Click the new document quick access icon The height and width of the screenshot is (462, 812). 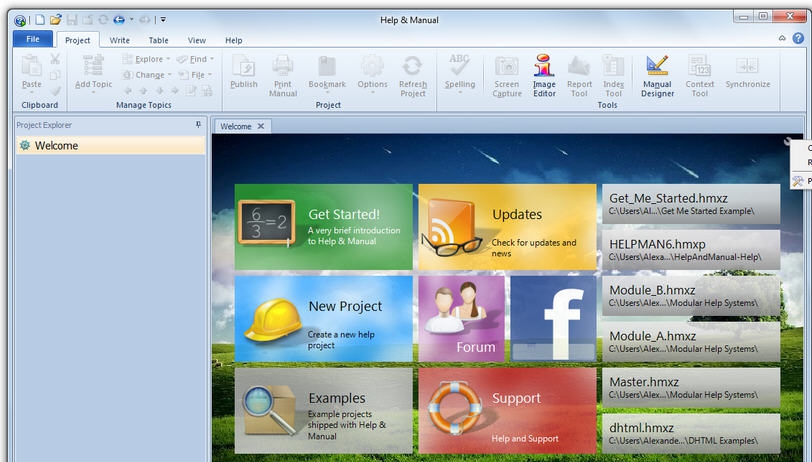40,20
